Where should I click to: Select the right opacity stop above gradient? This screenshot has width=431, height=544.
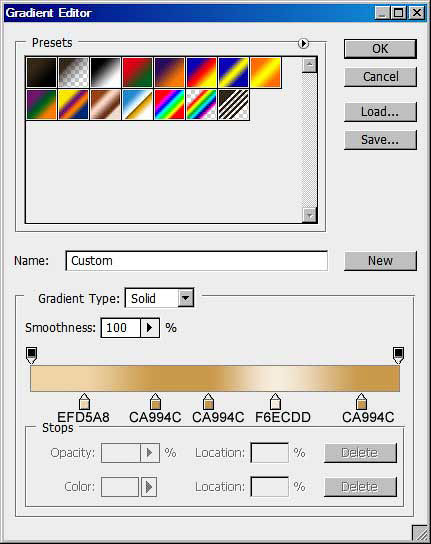(398, 355)
